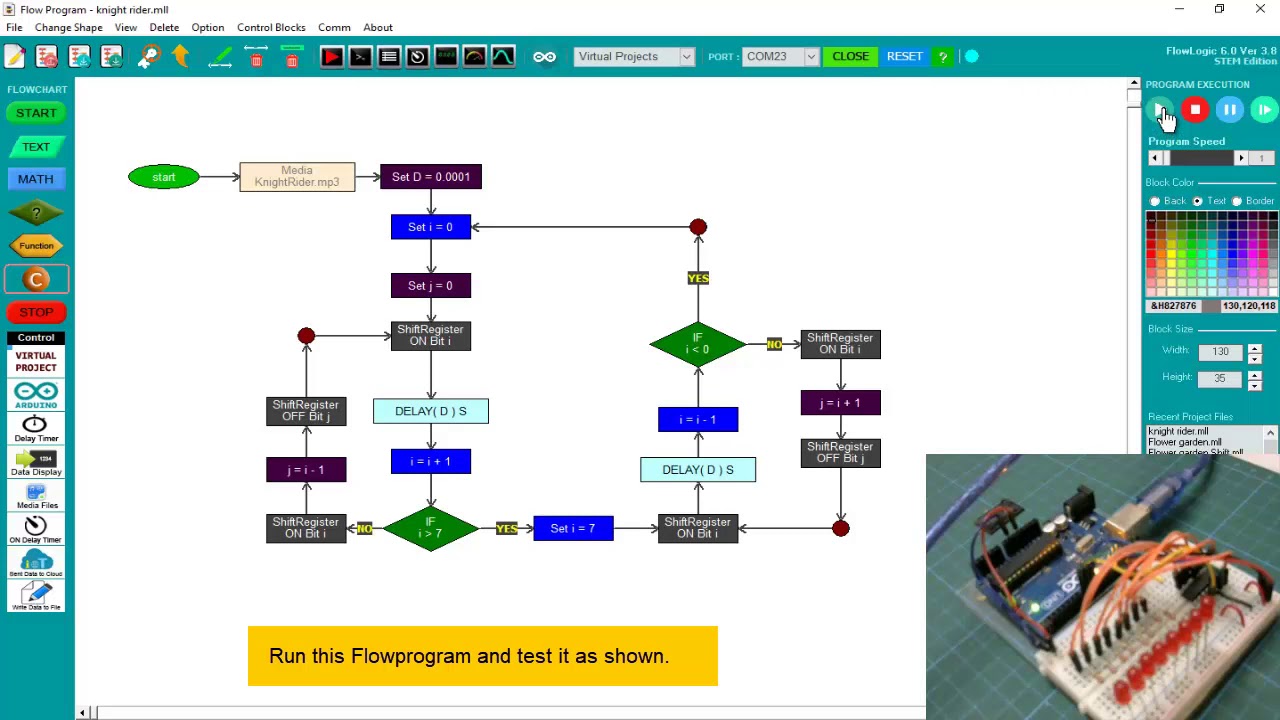The width and height of the screenshot is (1280, 720).
Task: Open the Delete menu
Action: [164, 27]
